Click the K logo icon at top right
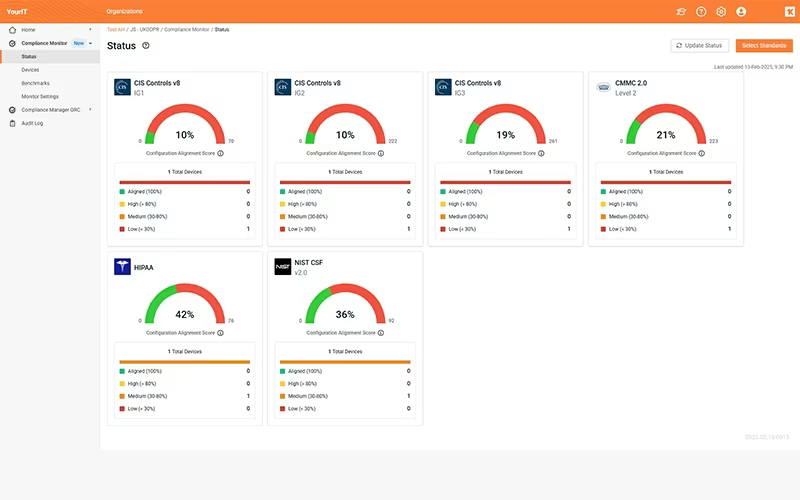Screen dimensions: 800x500 (x=789, y=12)
